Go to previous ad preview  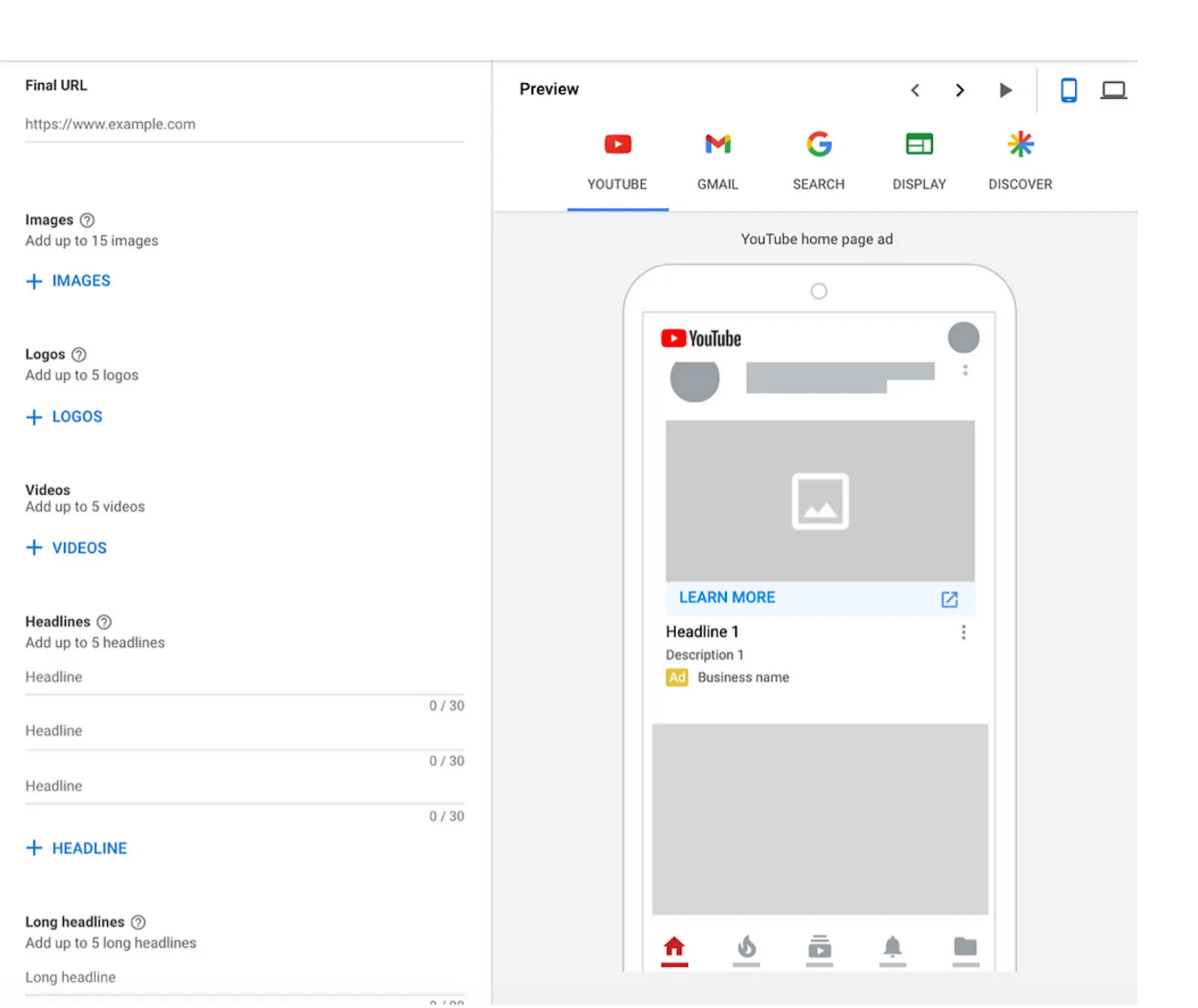pyautogui.click(x=915, y=90)
